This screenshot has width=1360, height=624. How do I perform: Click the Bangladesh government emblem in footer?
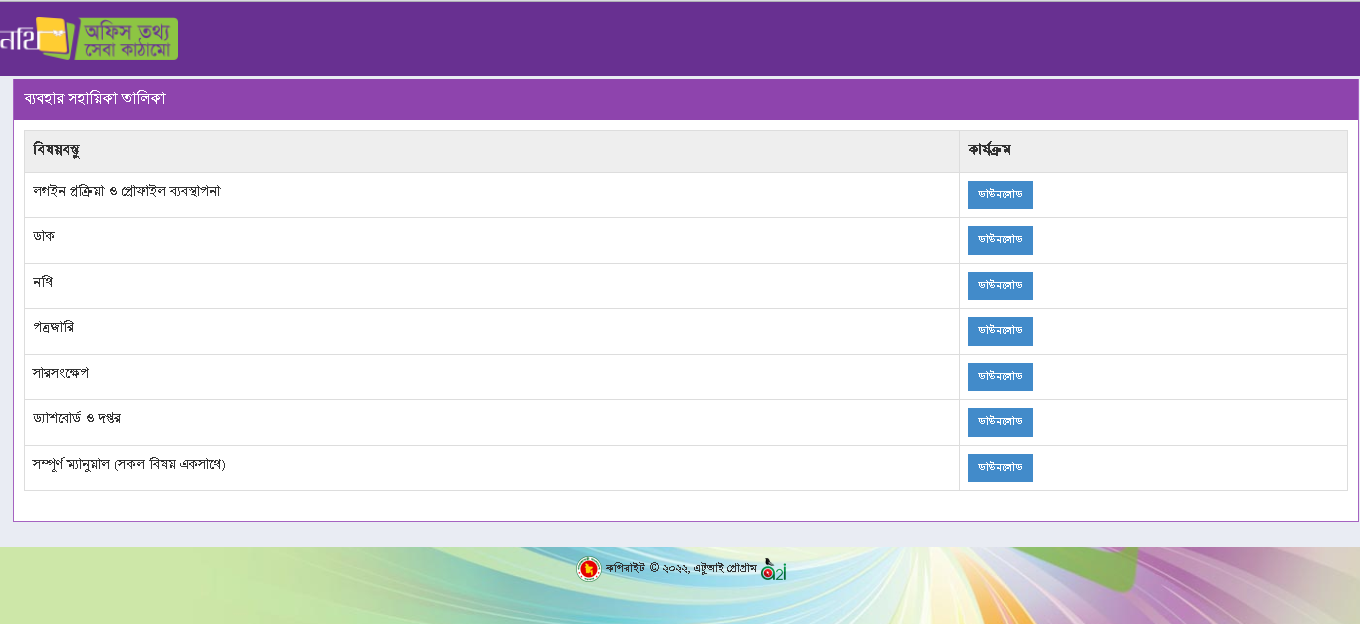pyautogui.click(x=589, y=569)
